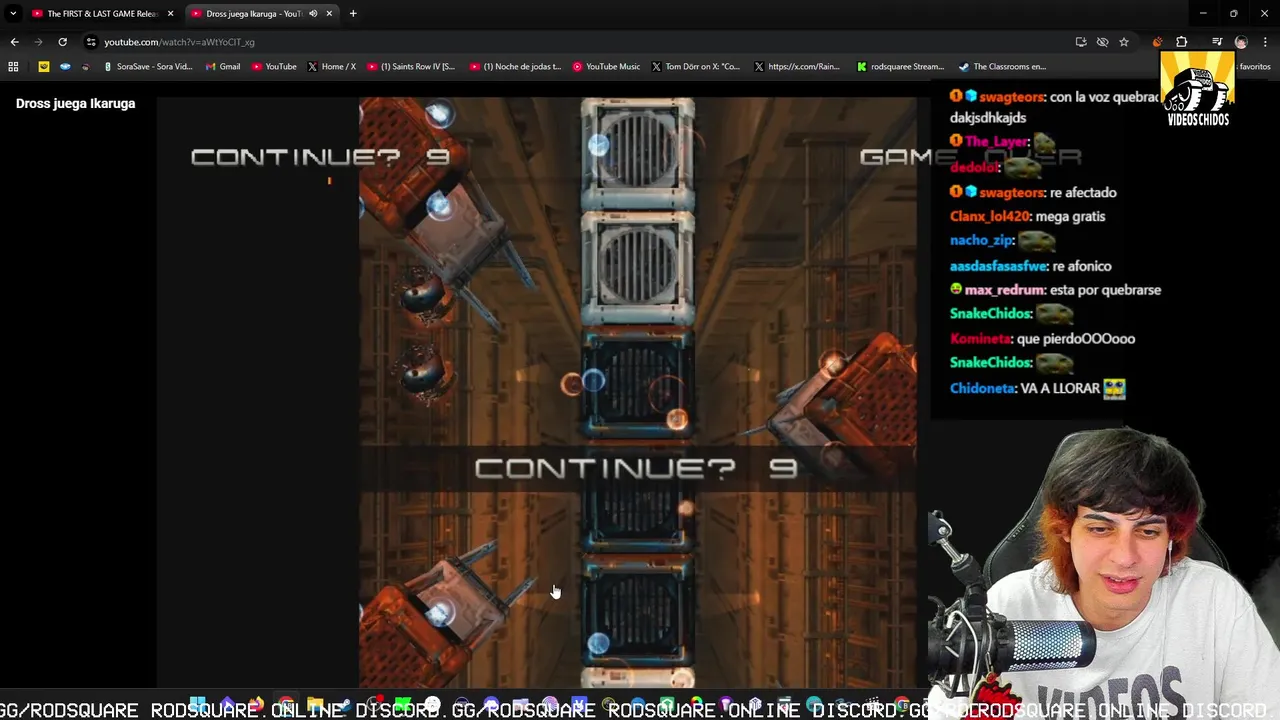Viewport: 1280px width, 720px height.
Task: Click the VIDEOSCHIDOS channel logo
Action: [1198, 88]
